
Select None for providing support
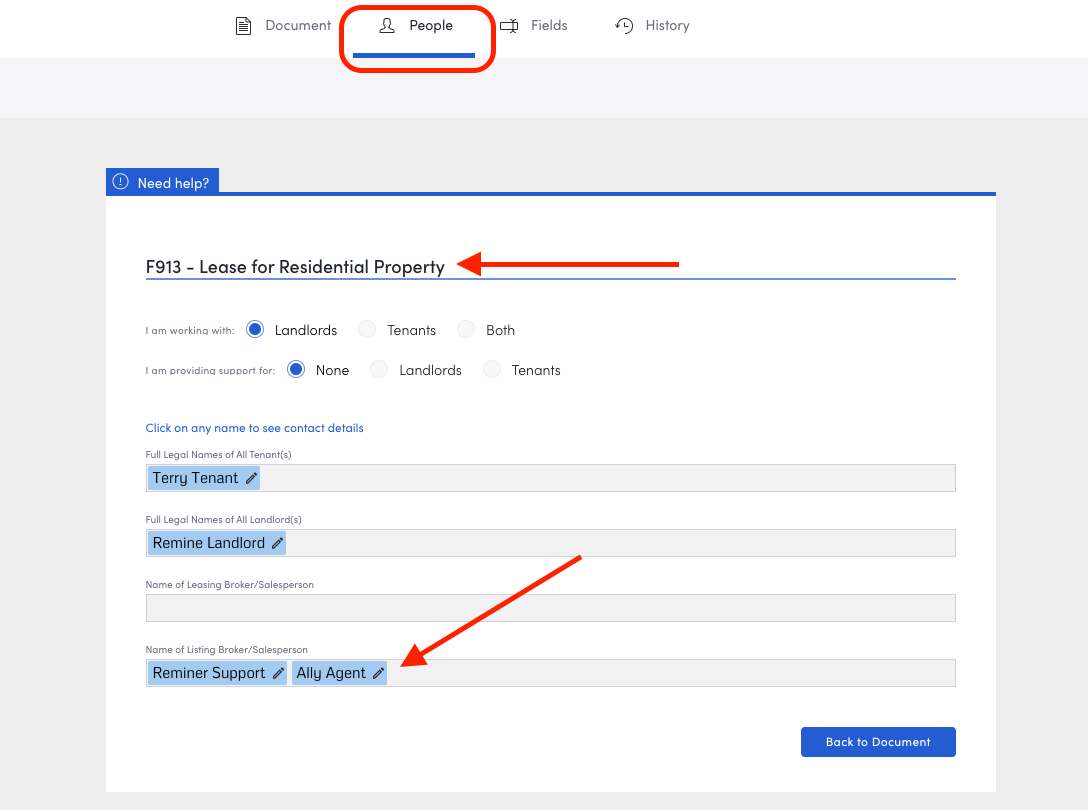(296, 370)
